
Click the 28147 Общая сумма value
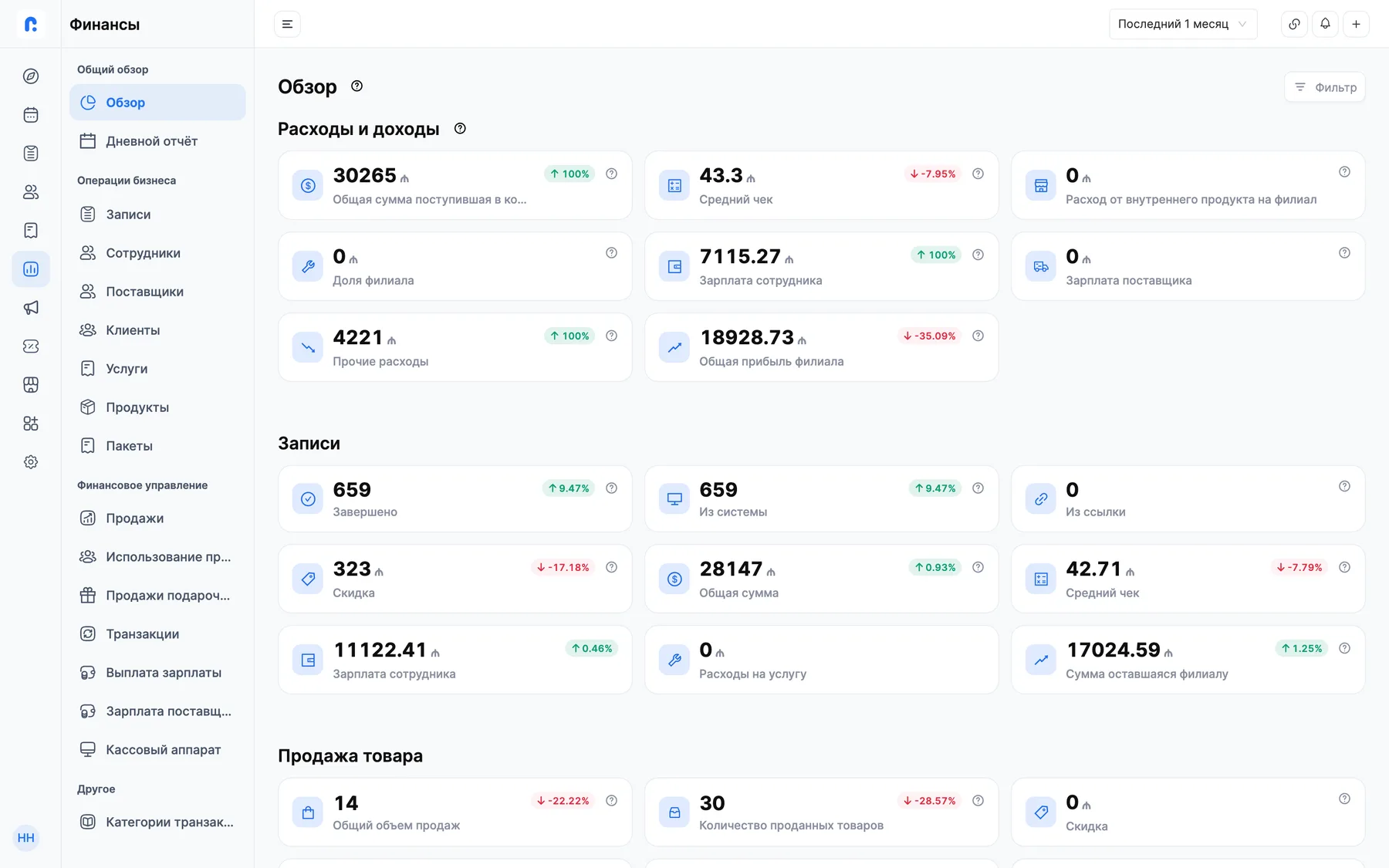point(731,569)
